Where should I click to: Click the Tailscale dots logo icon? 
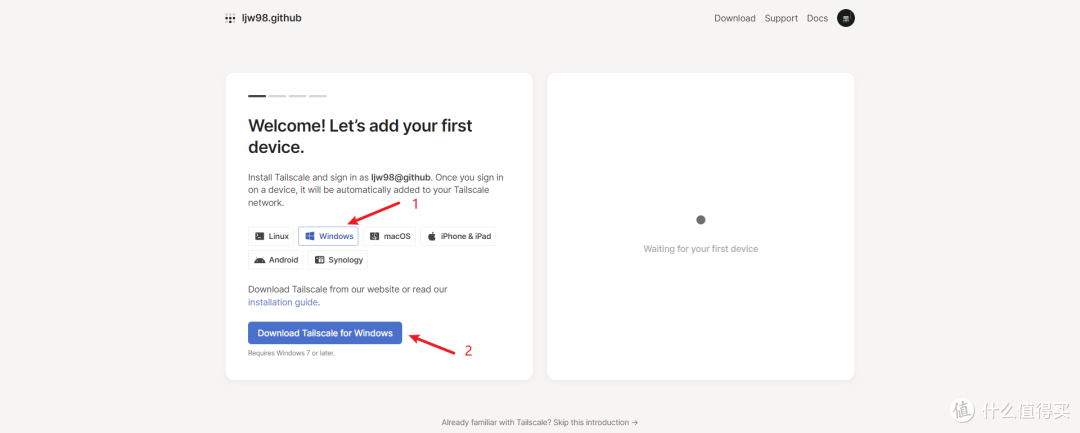point(230,19)
